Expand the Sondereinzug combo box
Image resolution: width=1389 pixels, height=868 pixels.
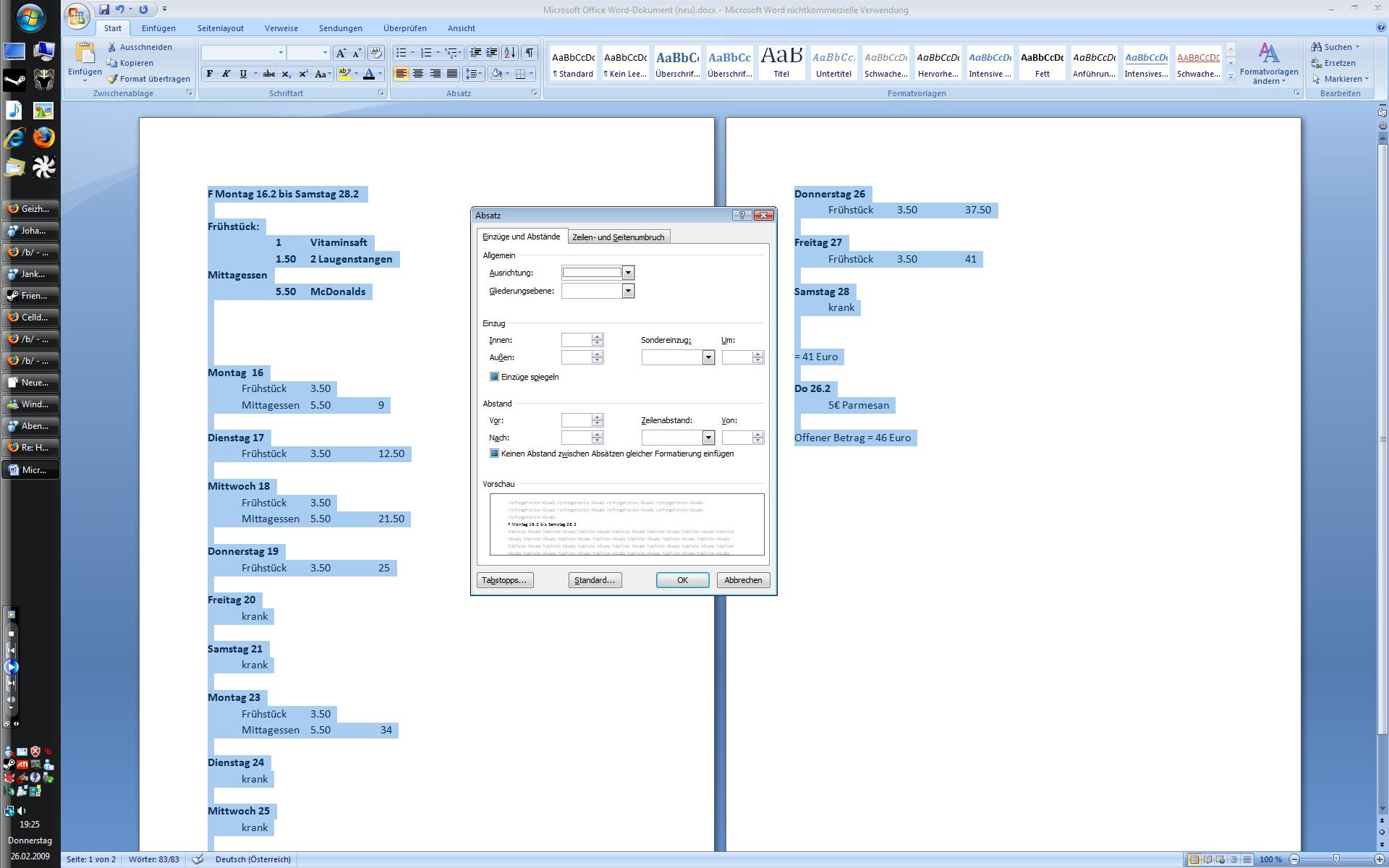pyautogui.click(x=708, y=357)
